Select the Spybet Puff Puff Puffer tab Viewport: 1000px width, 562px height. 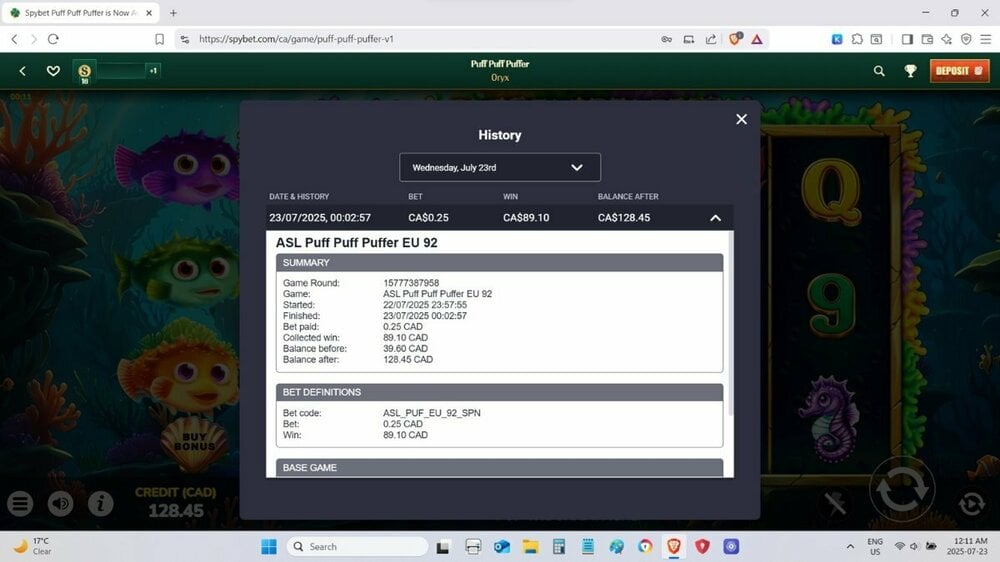tap(82, 13)
